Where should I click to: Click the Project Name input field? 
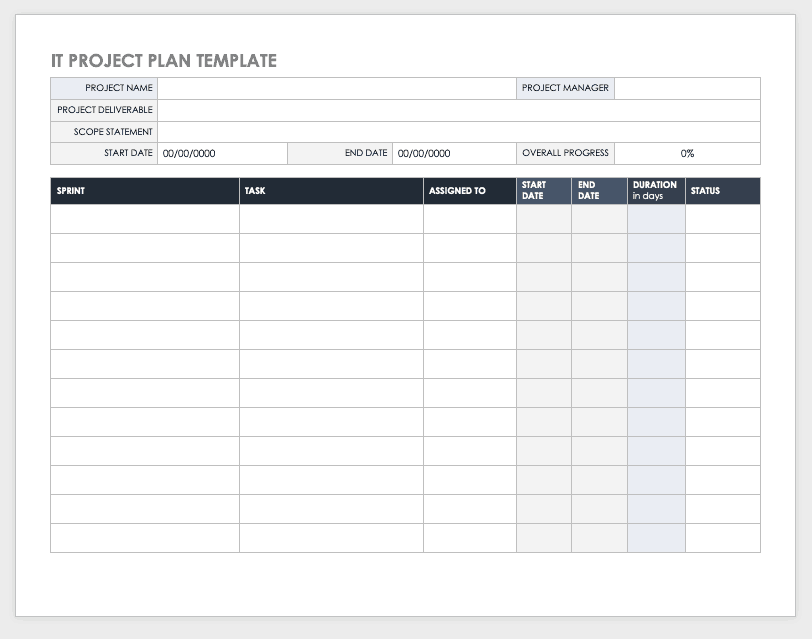point(336,88)
